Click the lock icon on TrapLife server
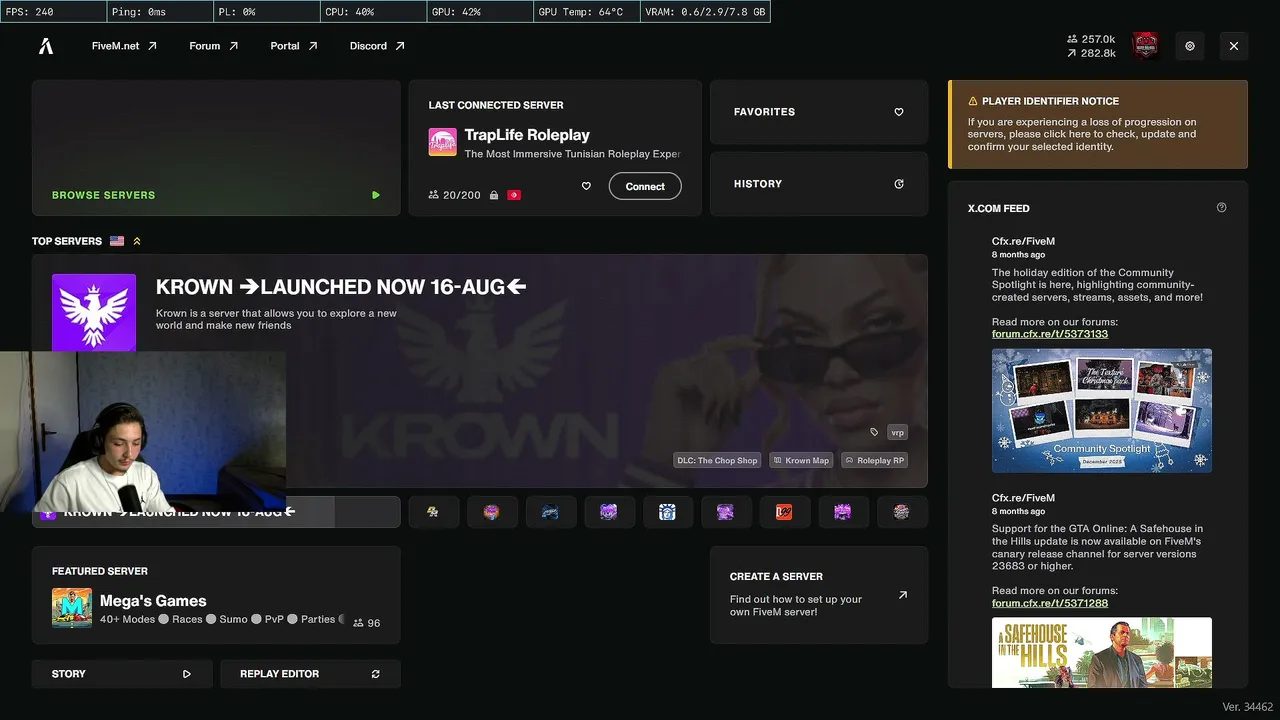Image resolution: width=1280 pixels, height=720 pixels. click(494, 195)
